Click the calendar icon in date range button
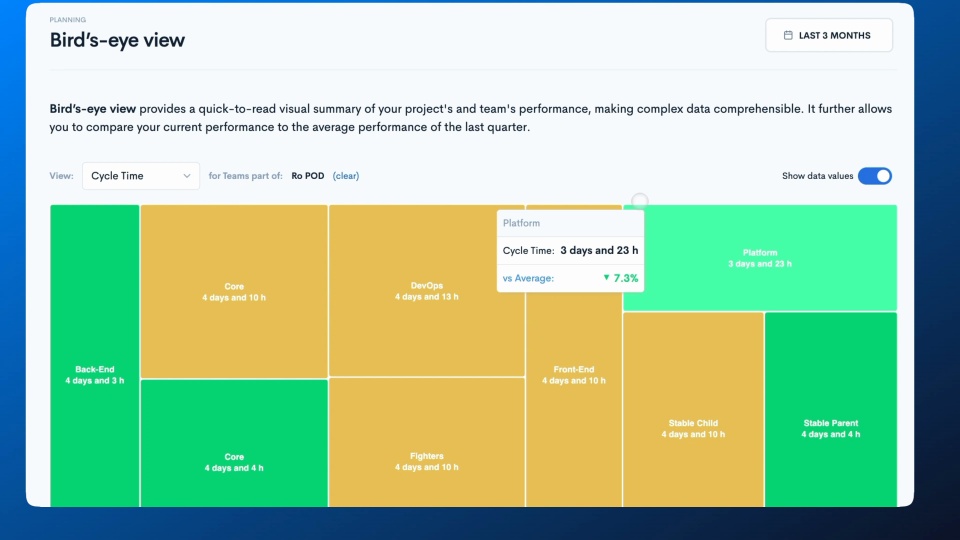This screenshot has width=960, height=540. pyautogui.click(x=788, y=36)
